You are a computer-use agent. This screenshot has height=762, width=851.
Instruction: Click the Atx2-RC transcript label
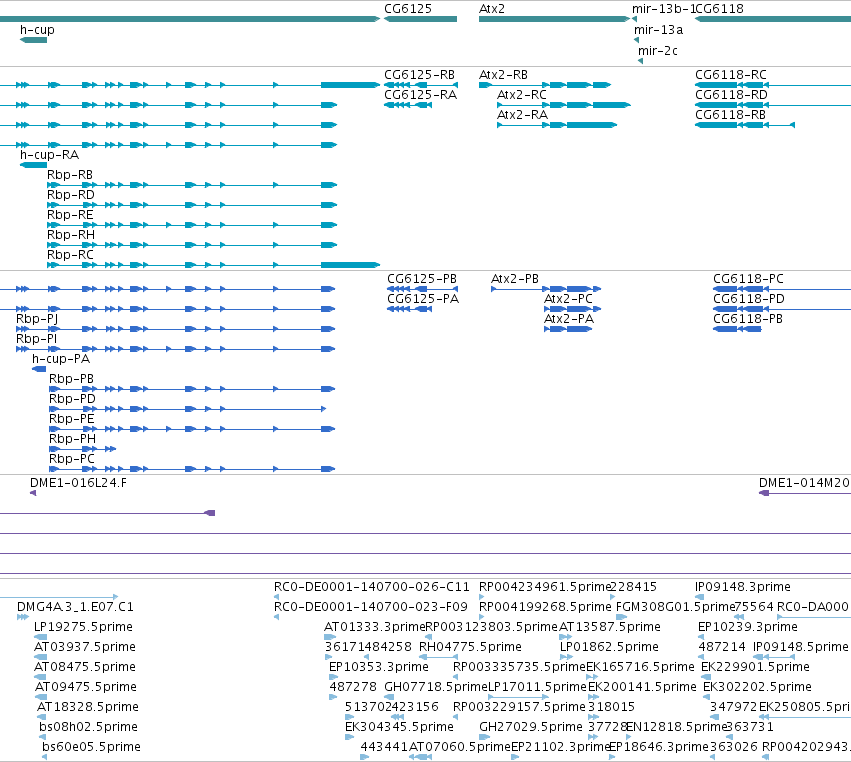pyautogui.click(x=522, y=95)
